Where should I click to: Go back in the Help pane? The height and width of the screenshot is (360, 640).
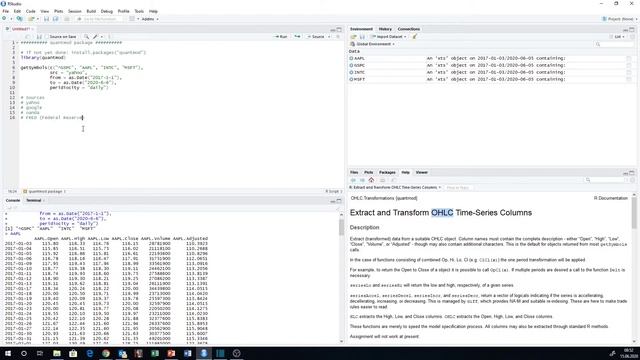353,180
